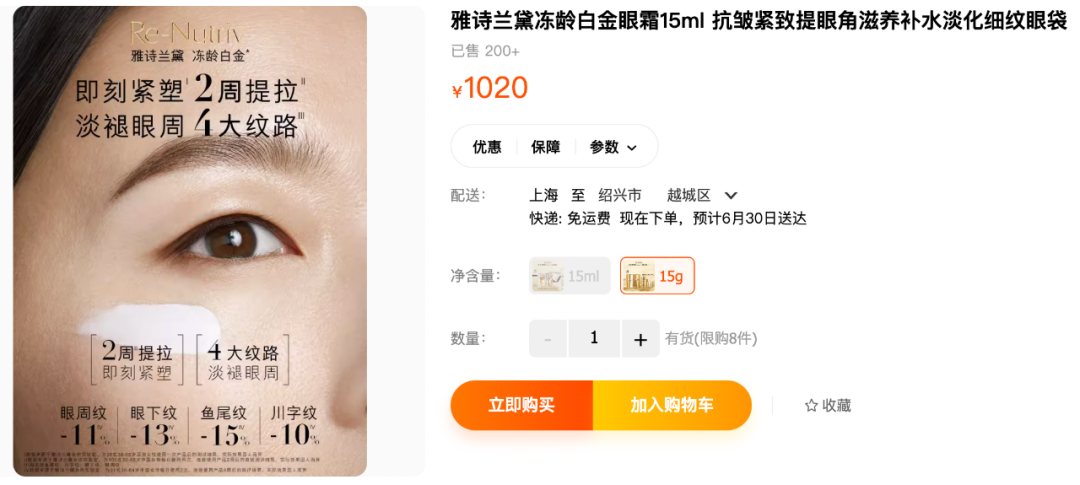Click the 15ml option's product thumbnail
The width and height of the screenshot is (1080, 485).
[x=548, y=276]
